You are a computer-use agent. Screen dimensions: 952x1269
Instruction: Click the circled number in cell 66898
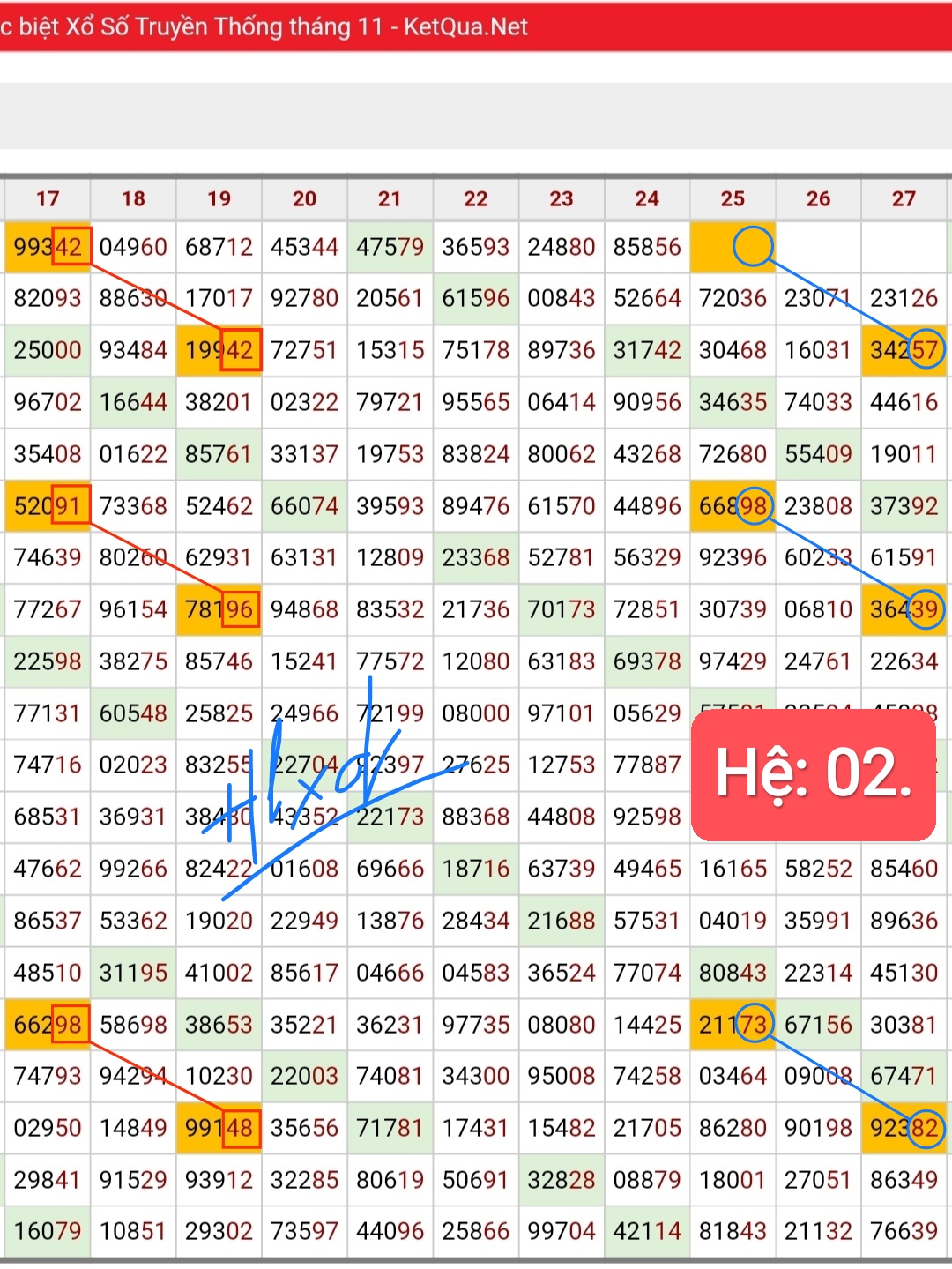(754, 506)
